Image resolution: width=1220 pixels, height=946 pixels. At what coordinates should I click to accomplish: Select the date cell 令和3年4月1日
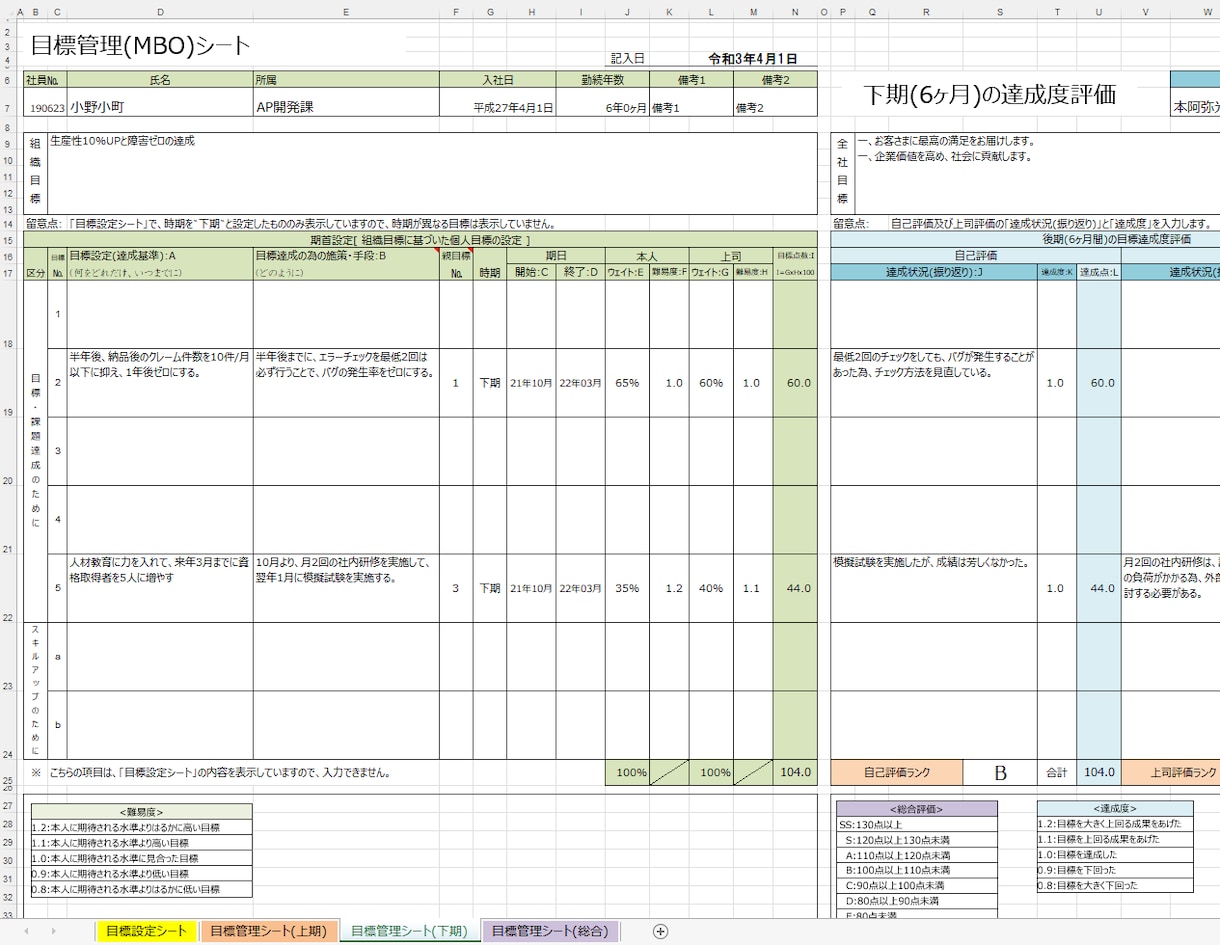click(753, 59)
